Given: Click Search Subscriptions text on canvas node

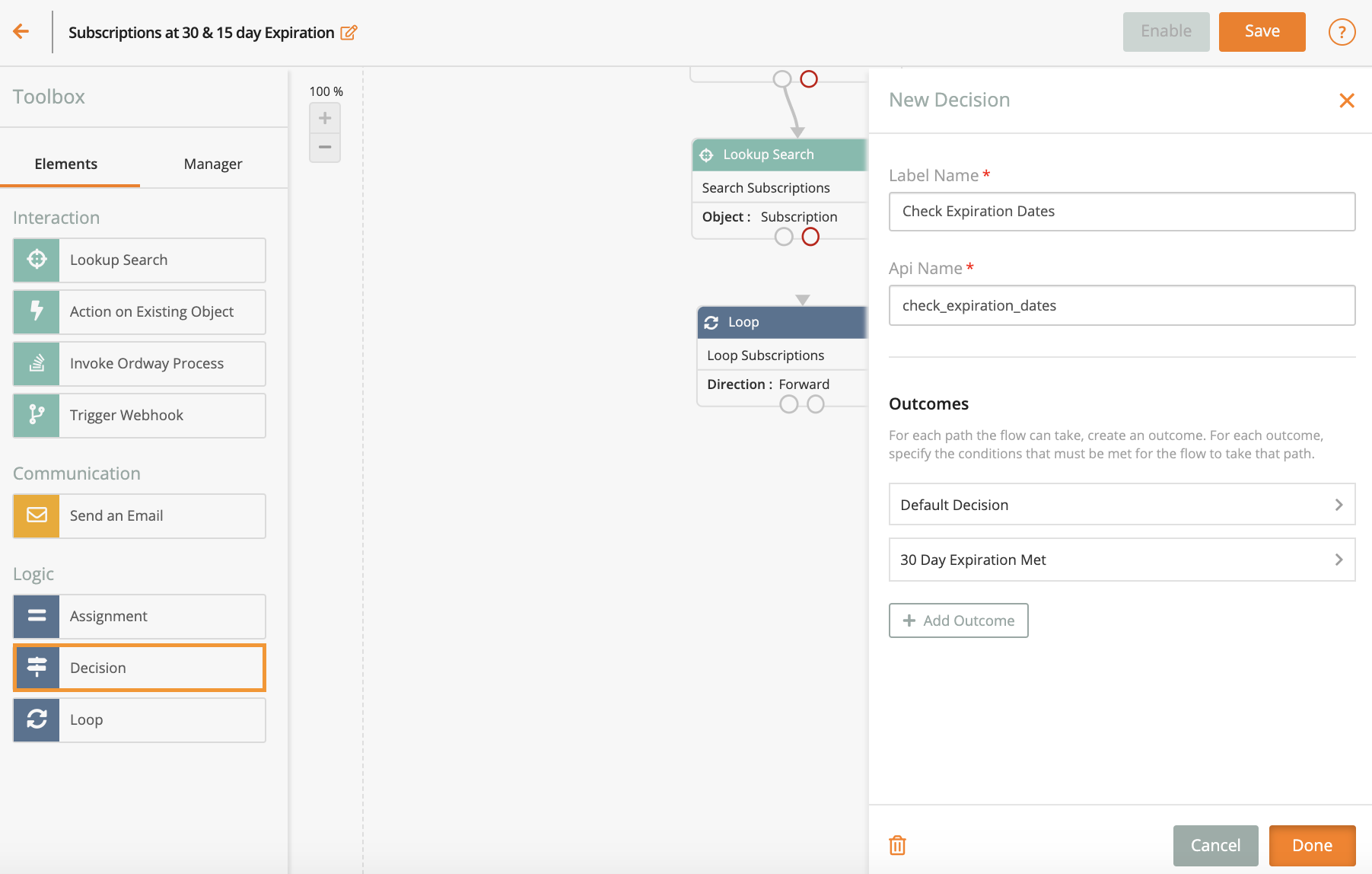Looking at the screenshot, I should coord(766,188).
